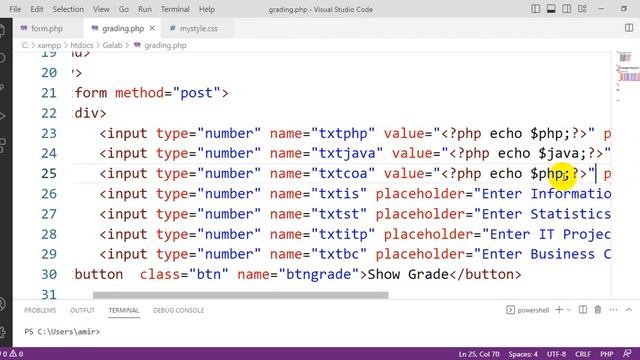This screenshot has height=360, width=640.
Task: Open terminal panel more actions menu
Action: [x=613, y=310]
